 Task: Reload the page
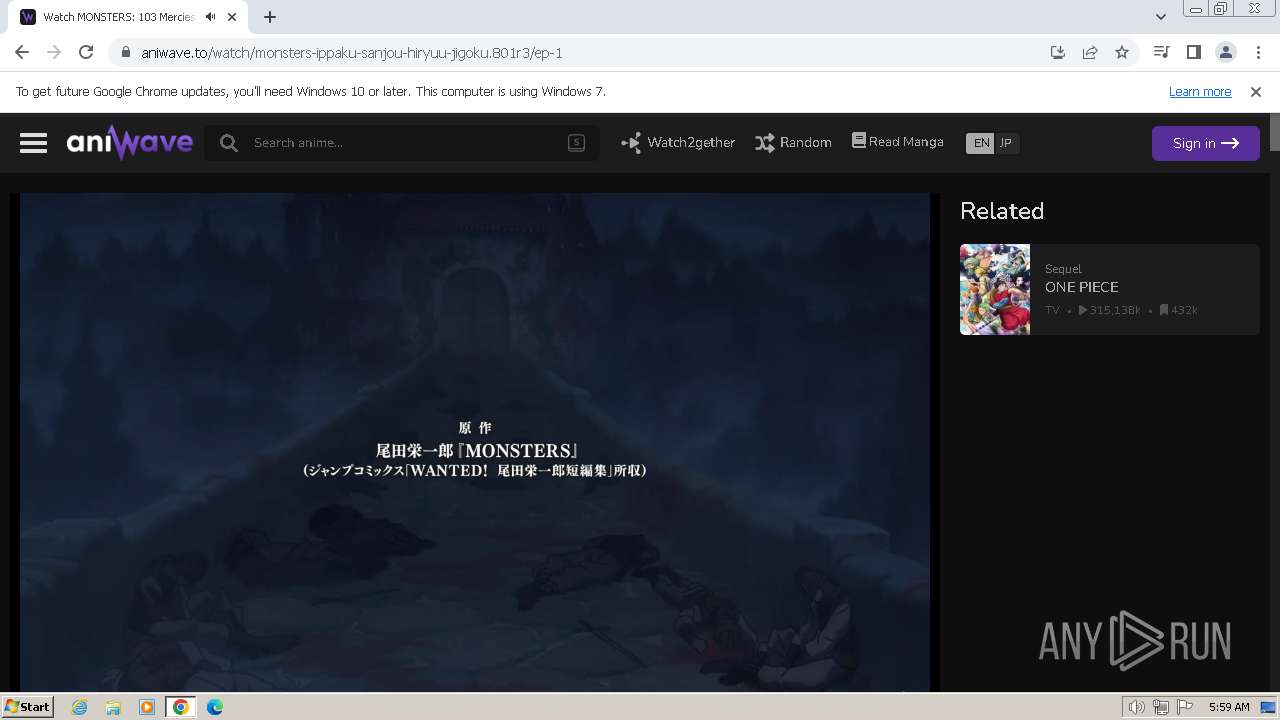pos(86,52)
